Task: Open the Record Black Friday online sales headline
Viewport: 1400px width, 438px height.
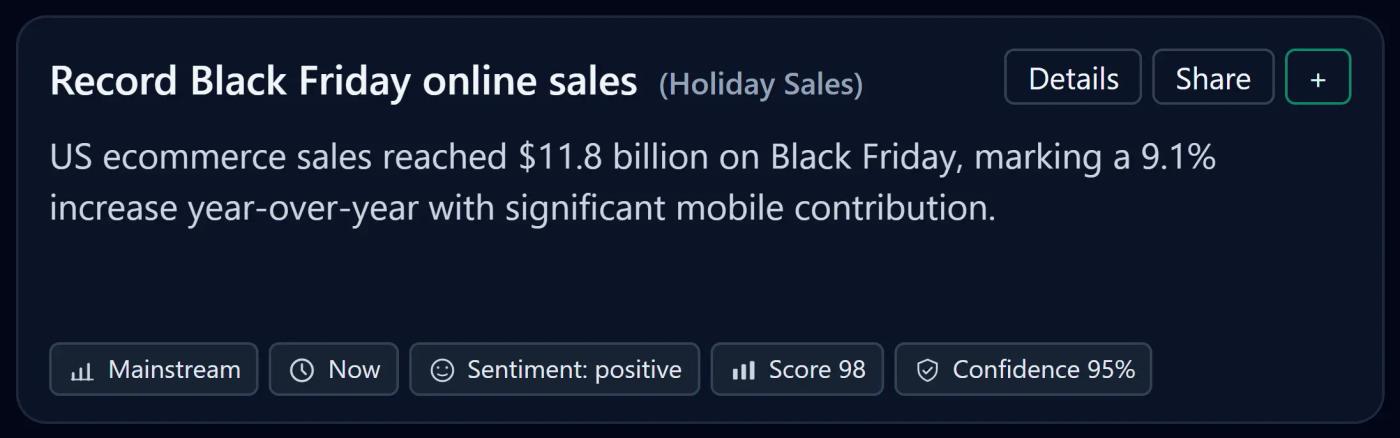Action: pos(343,81)
